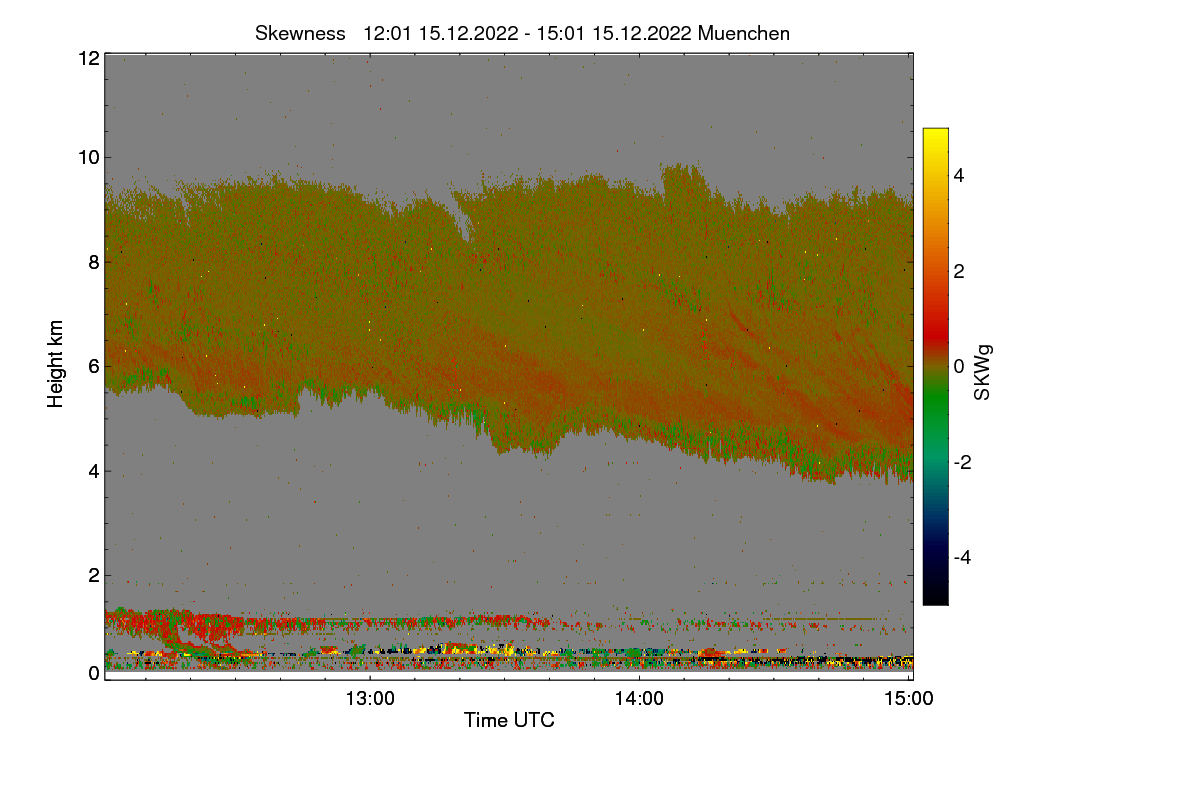Click colorbar tick value -4
This screenshot has width=1200, height=800.
[x=962, y=557]
